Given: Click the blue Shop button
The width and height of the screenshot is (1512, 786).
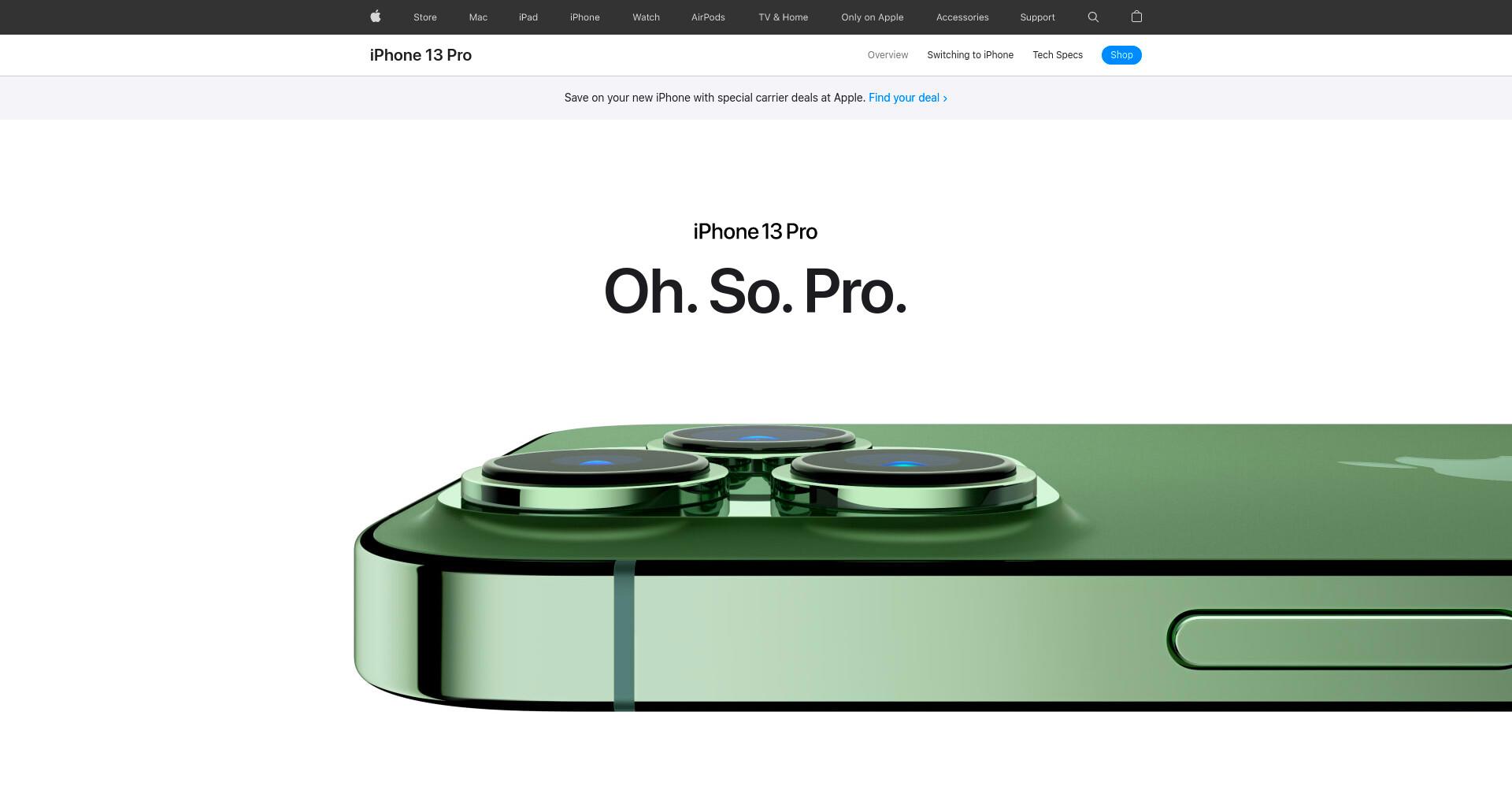Looking at the screenshot, I should point(1121,55).
